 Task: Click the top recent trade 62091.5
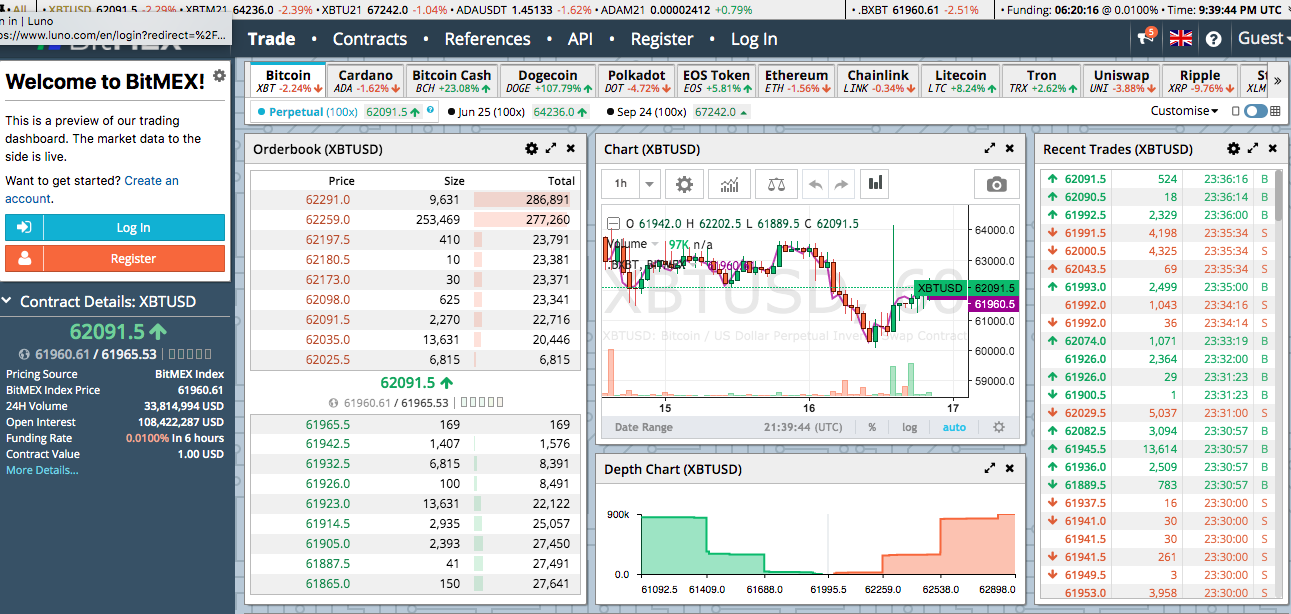[x=1085, y=179]
